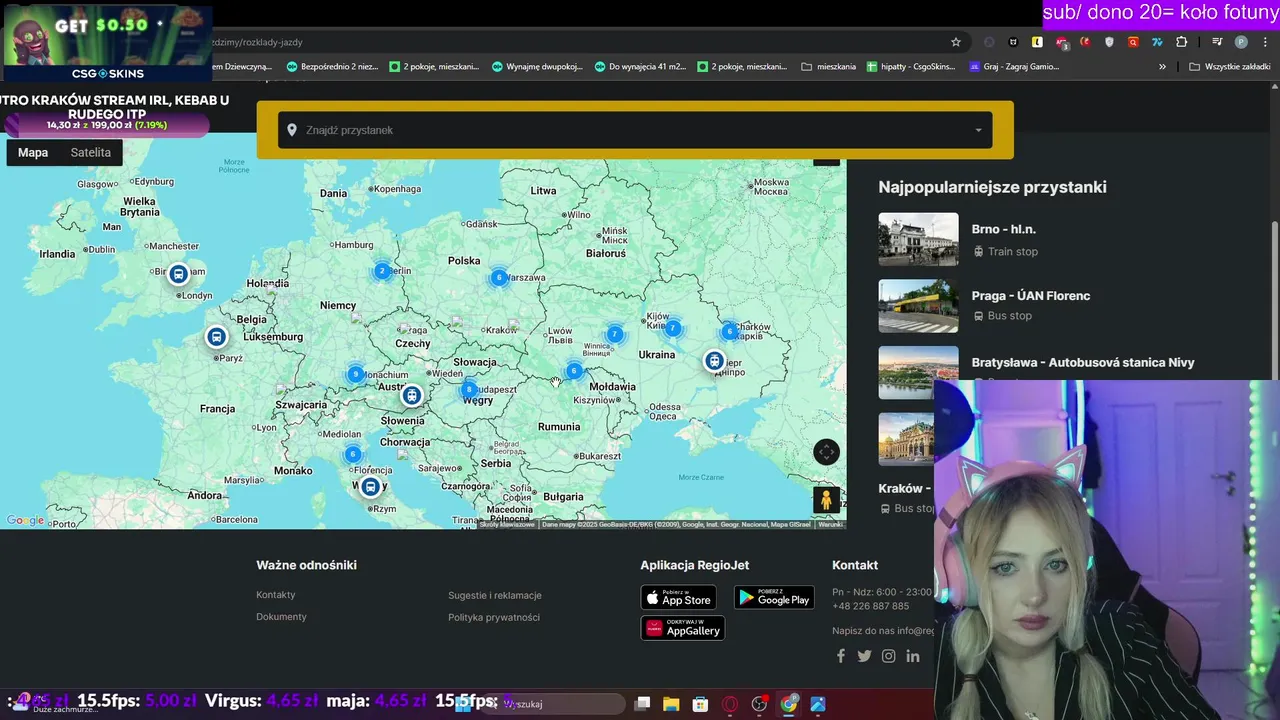
Task: Open Opera browser from the taskbar
Action: [730, 704]
